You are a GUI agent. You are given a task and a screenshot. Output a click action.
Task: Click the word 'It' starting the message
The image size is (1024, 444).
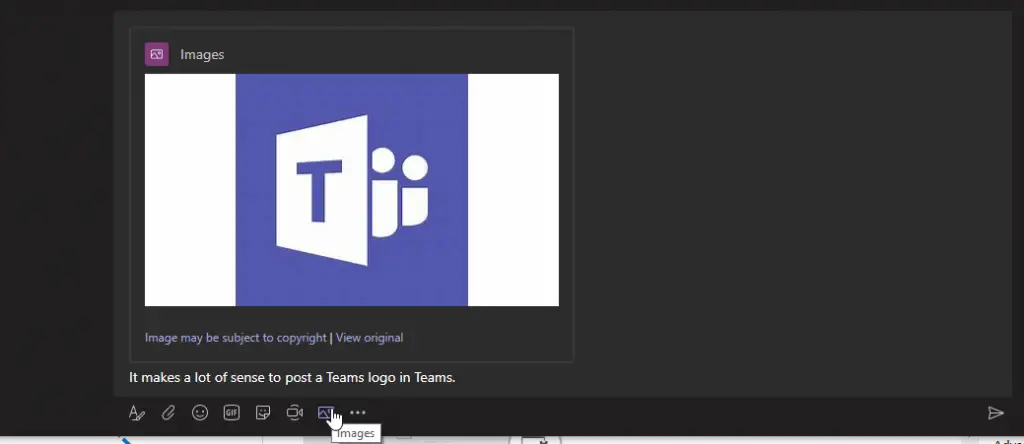pyautogui.click(x=134, y=378)
